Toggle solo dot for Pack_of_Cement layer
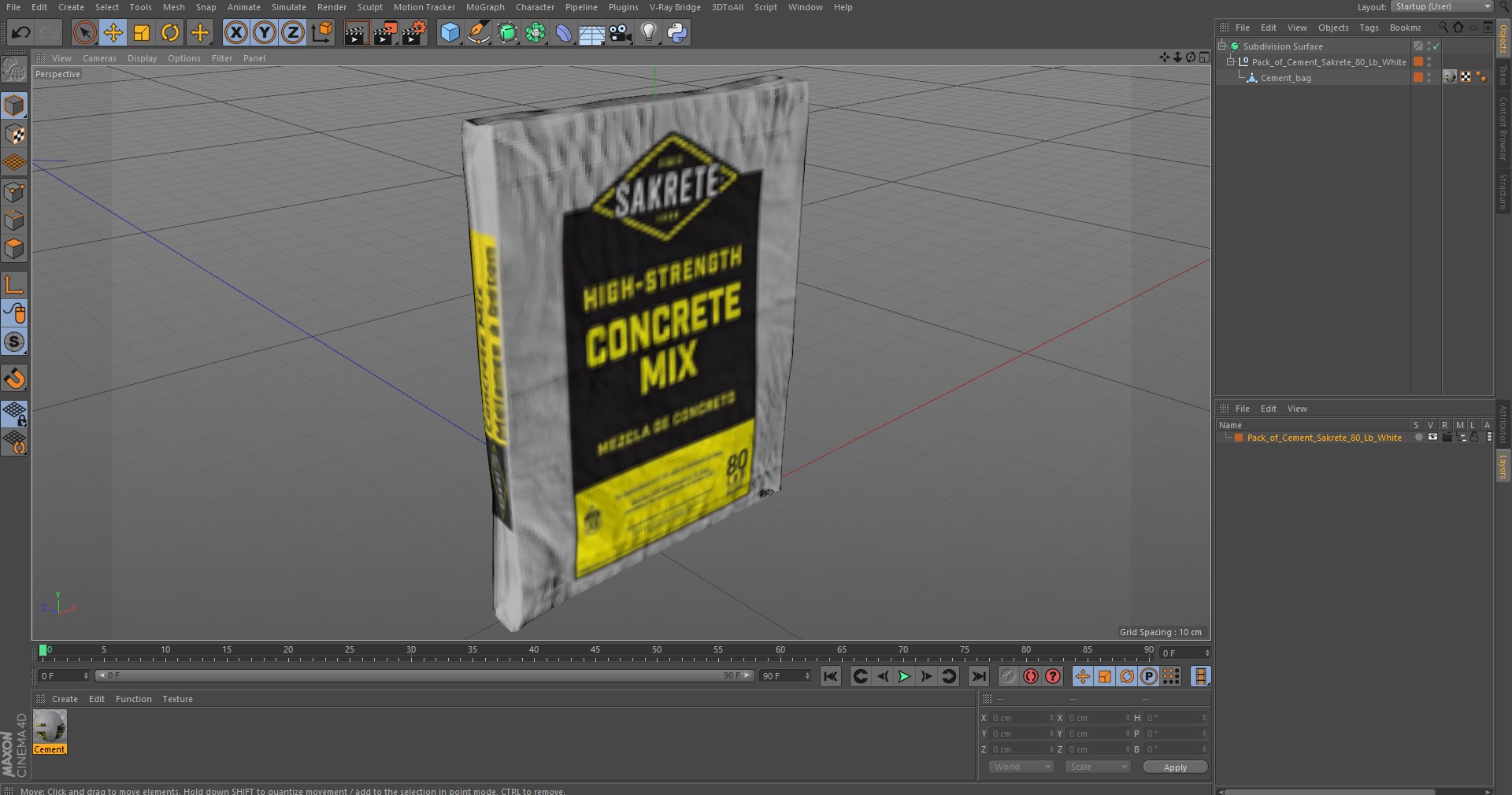This screenshot has width=1512, height=795. click(x=1418, y=437)
